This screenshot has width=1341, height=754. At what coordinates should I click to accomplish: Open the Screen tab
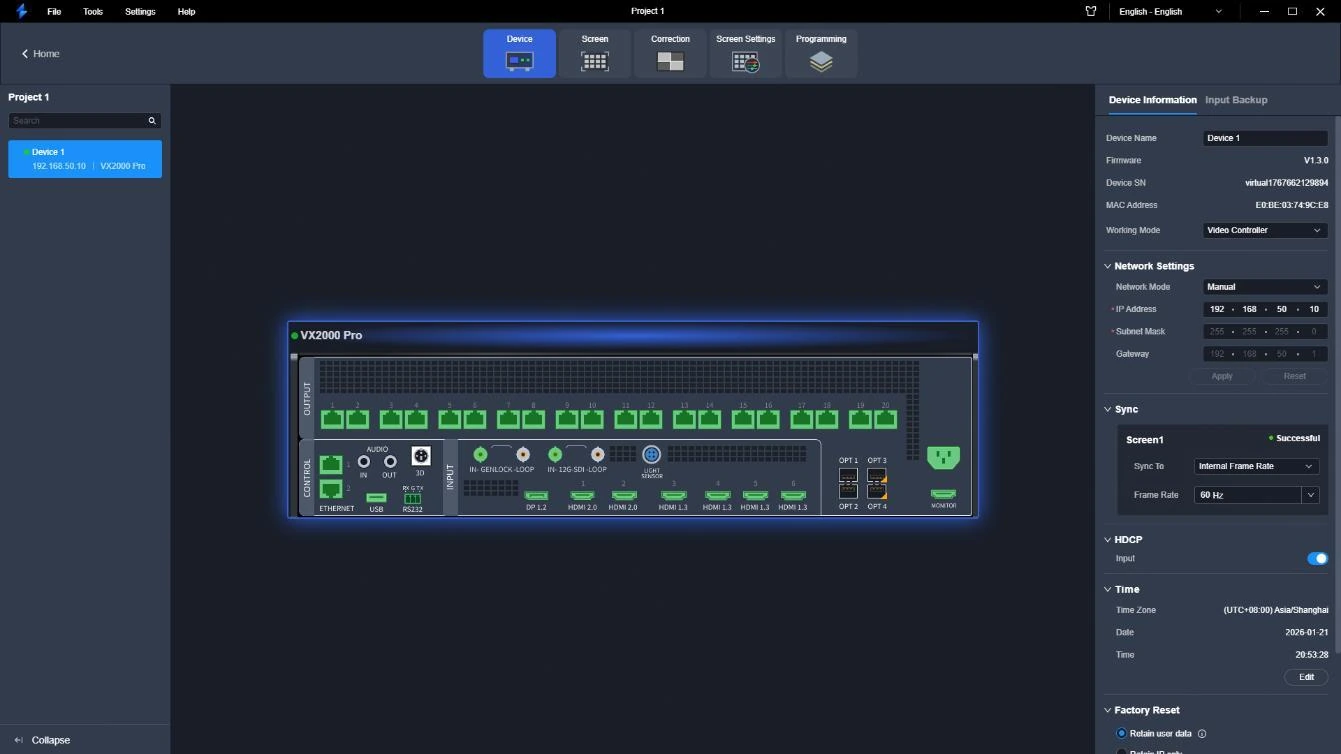tap(595, 53)
